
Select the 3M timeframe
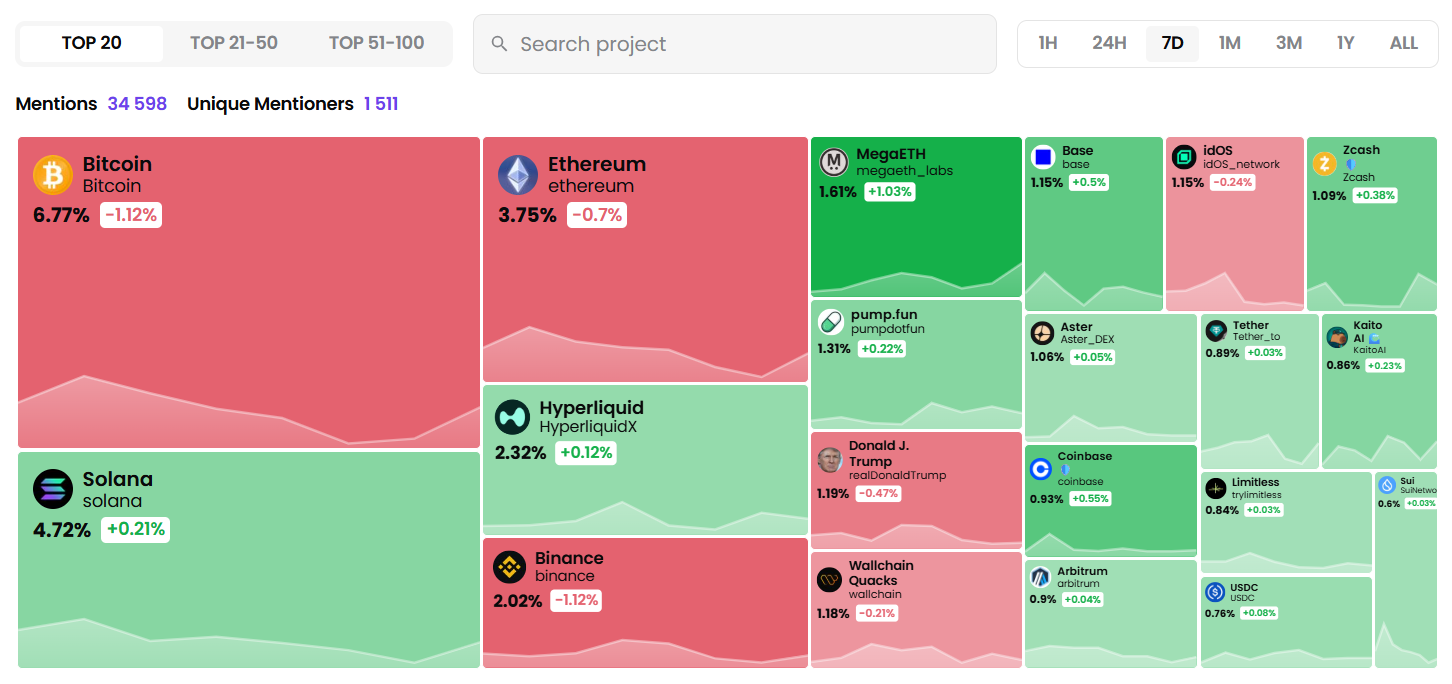pos(1289,43)
